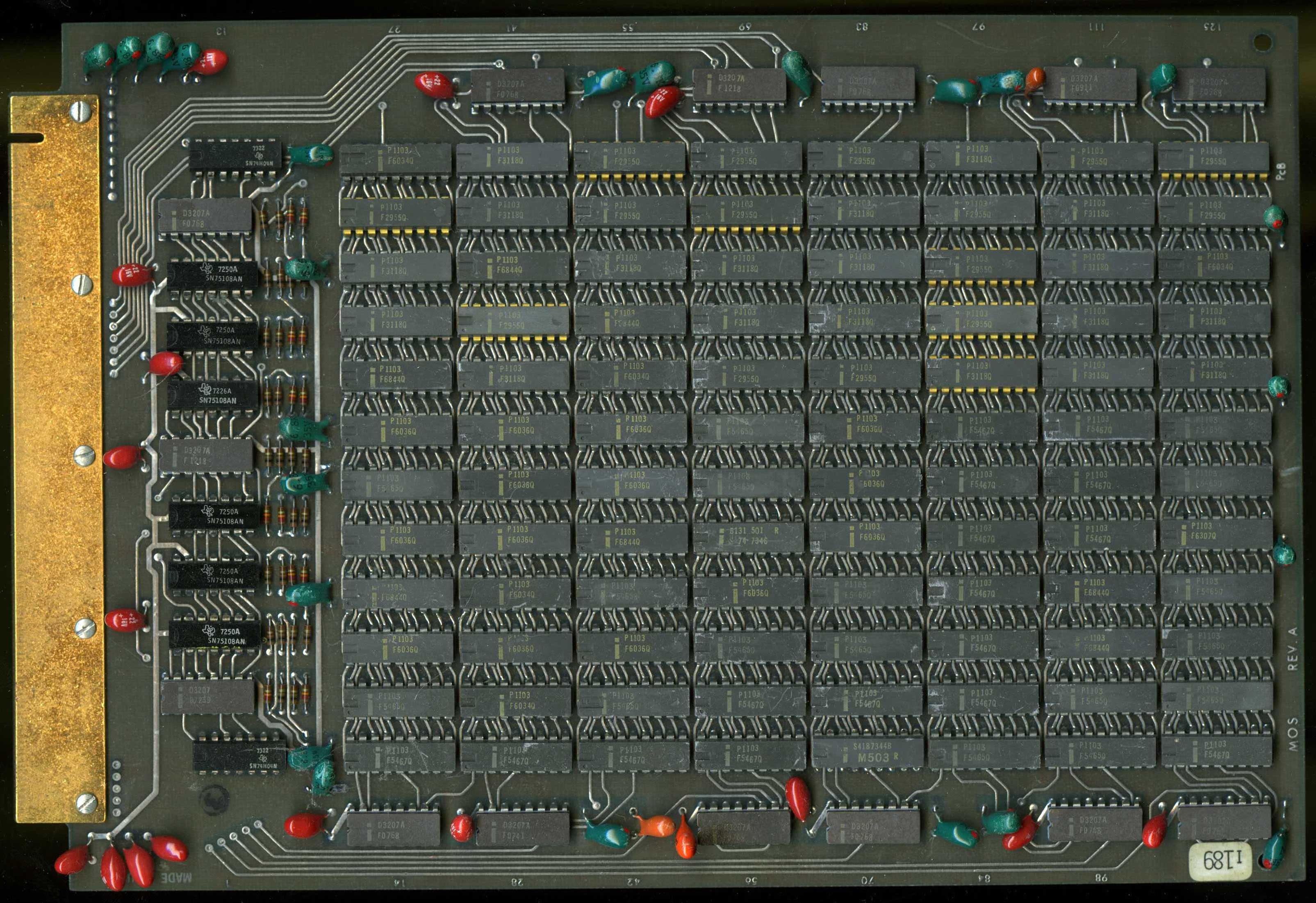Click the pin number 14 label
The height and width of the screenshot is (903, 1316).
[399, 882]
